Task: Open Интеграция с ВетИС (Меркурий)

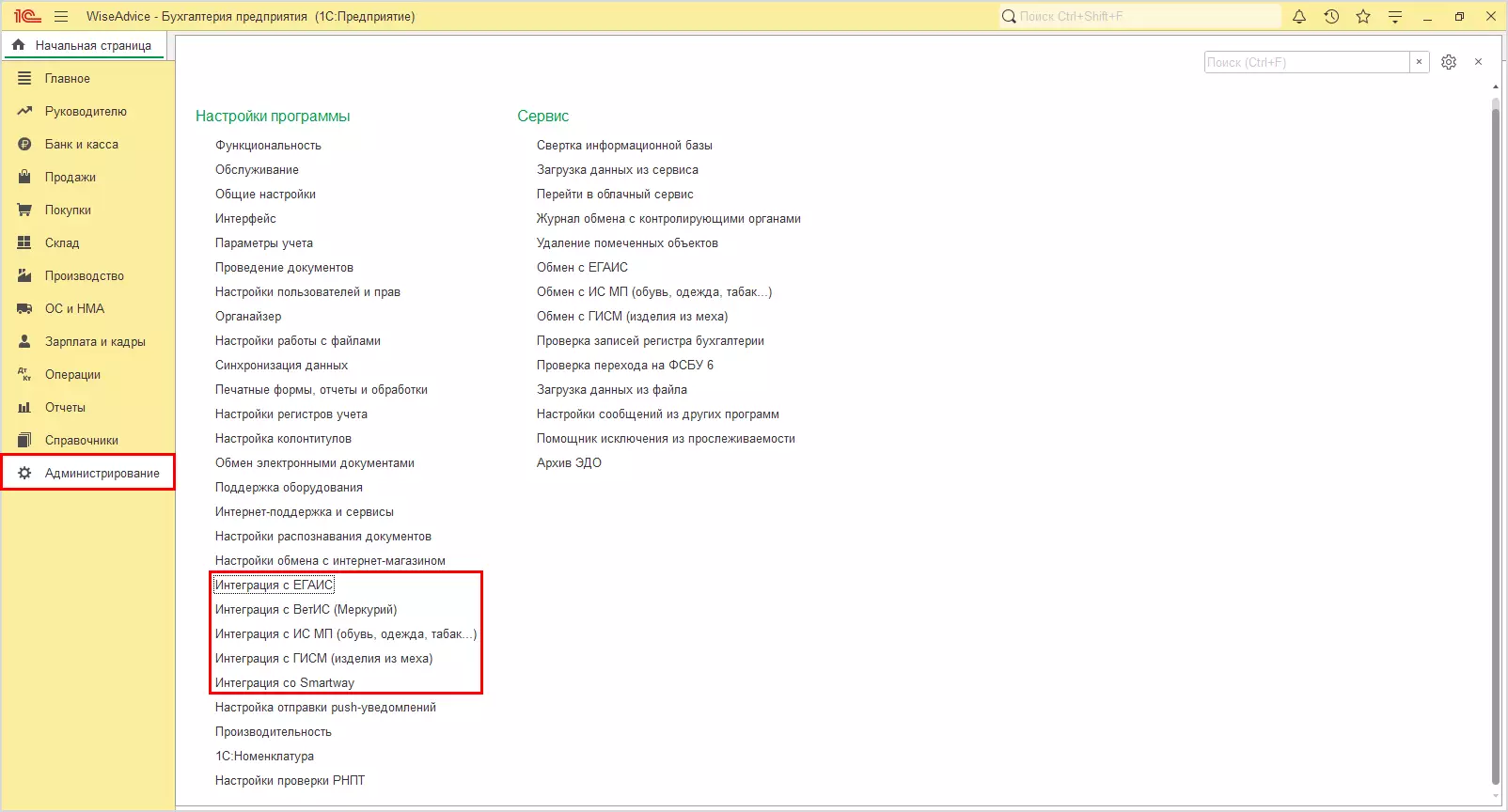Action: pos(306,610)
